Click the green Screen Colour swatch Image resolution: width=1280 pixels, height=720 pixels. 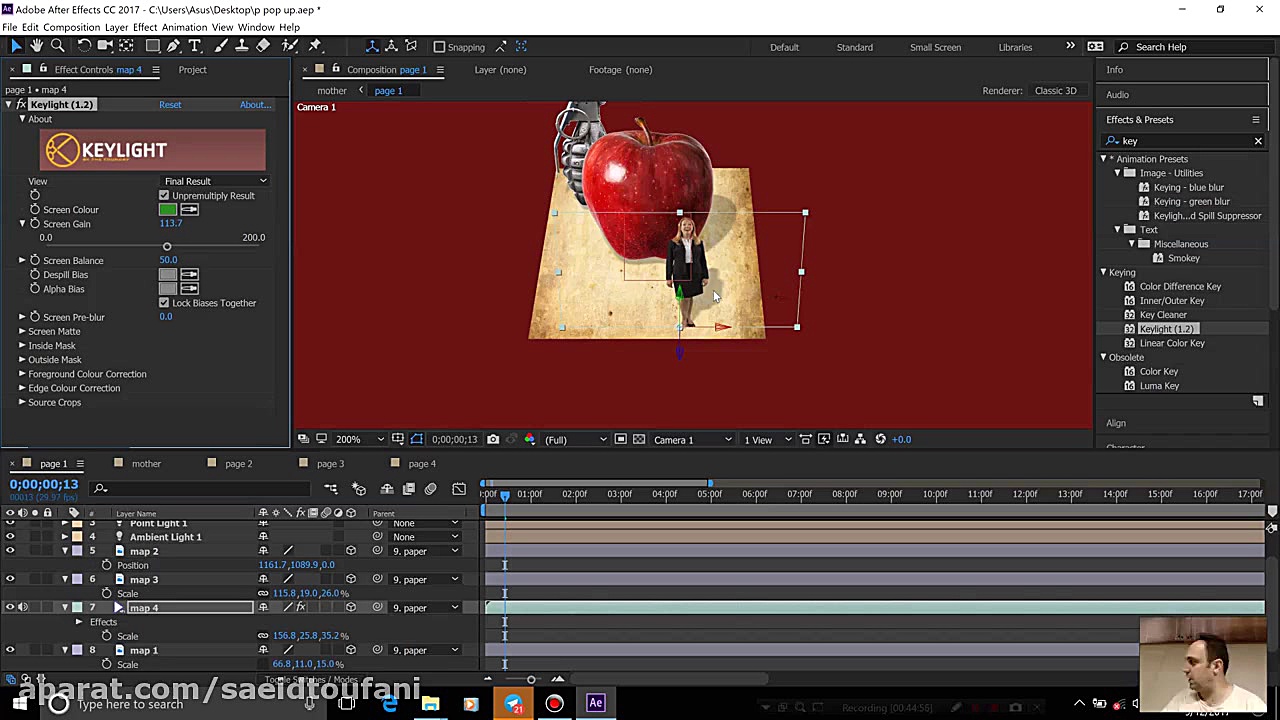point(168,209)
